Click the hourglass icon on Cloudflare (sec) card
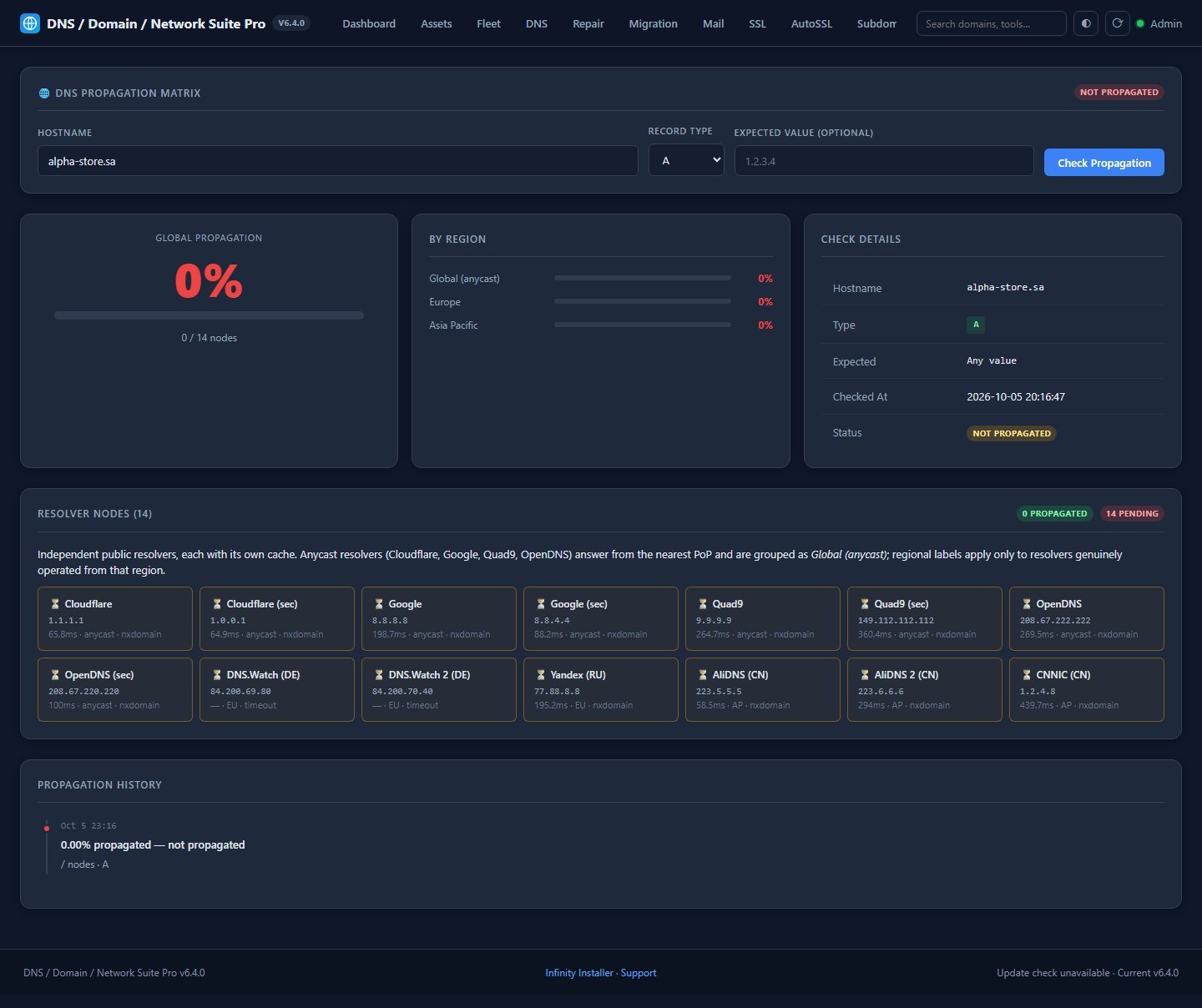The image size is (1202, 1008). [217, 604]
